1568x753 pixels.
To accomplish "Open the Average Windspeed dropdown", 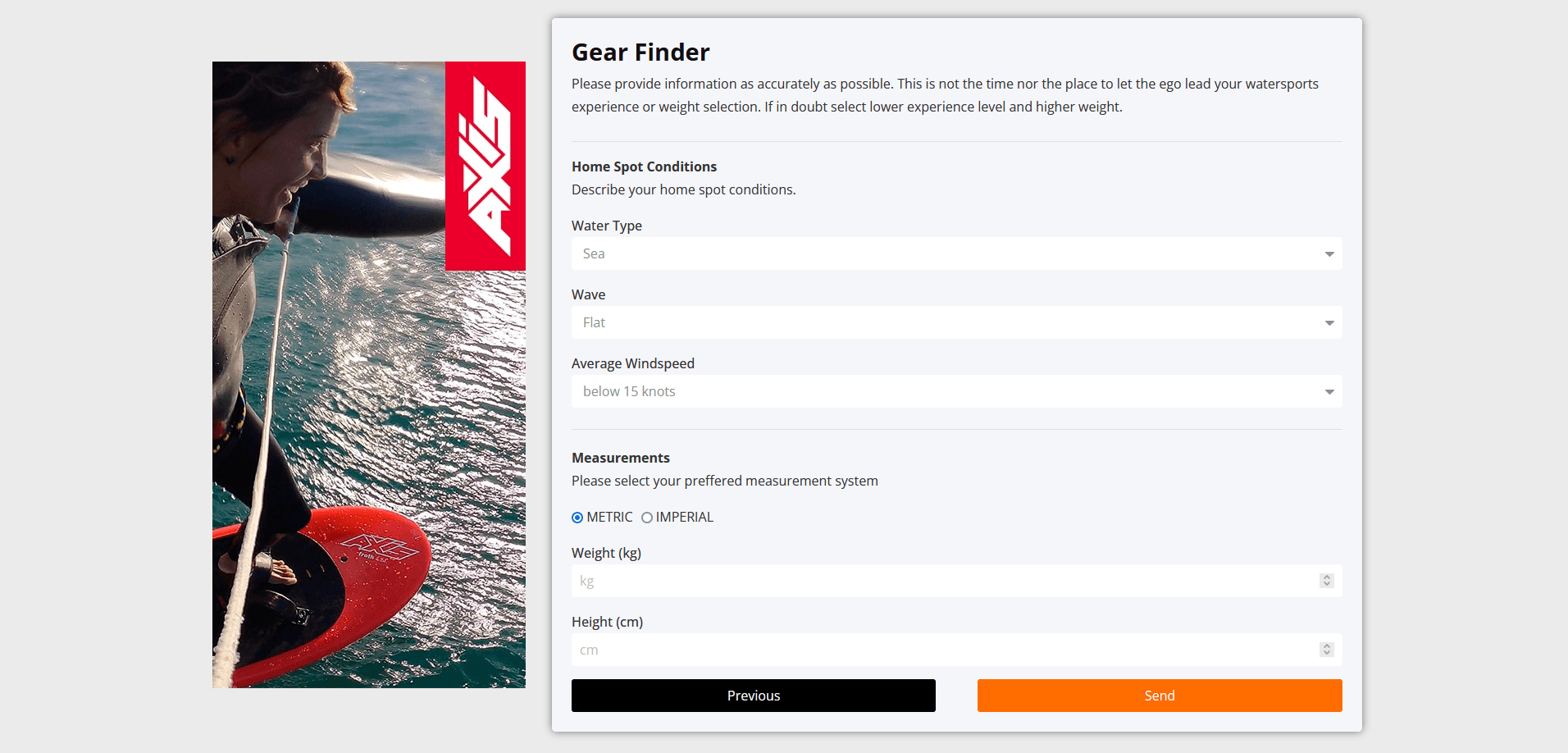I will tap(956, 392).
